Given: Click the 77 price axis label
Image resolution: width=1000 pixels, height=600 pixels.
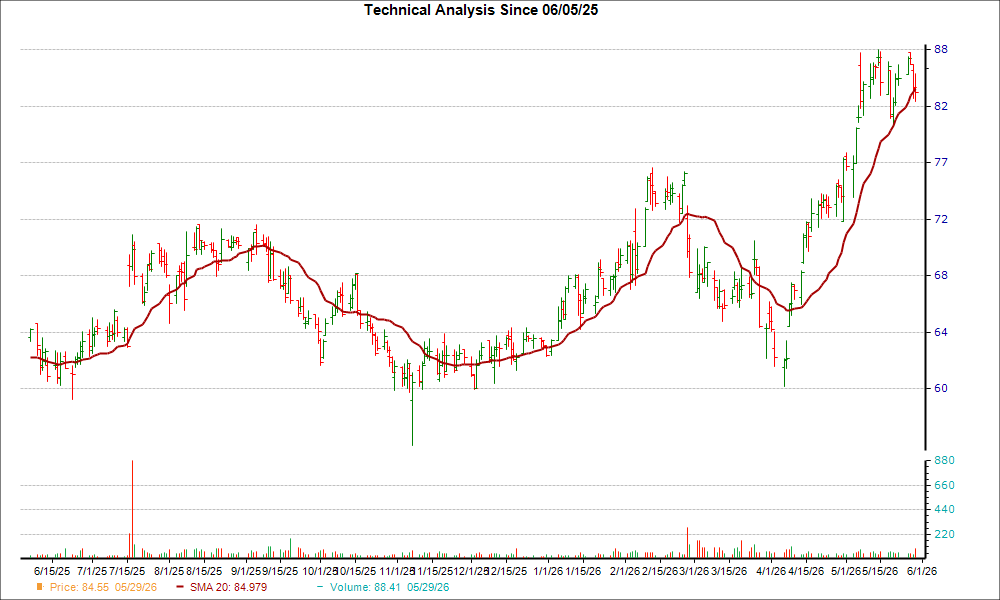Looking at the screenshot, I should pyautogui.click(x=941, y=163).
